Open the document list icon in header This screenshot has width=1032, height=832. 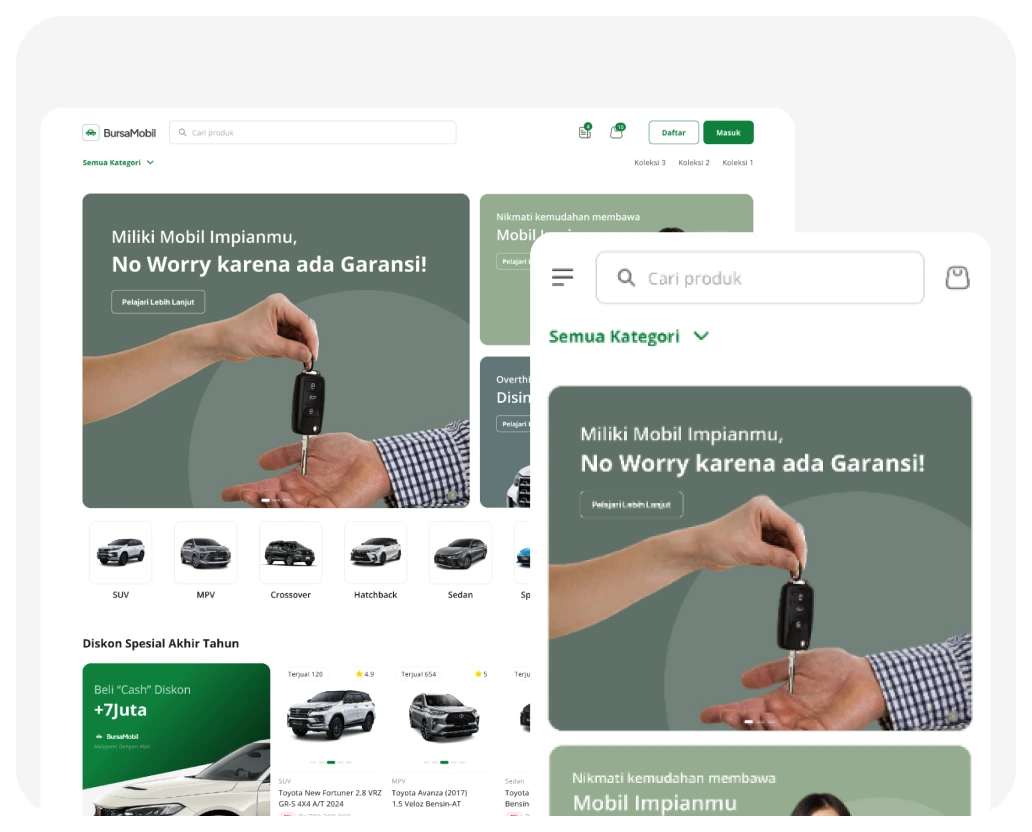click(585, 132)
